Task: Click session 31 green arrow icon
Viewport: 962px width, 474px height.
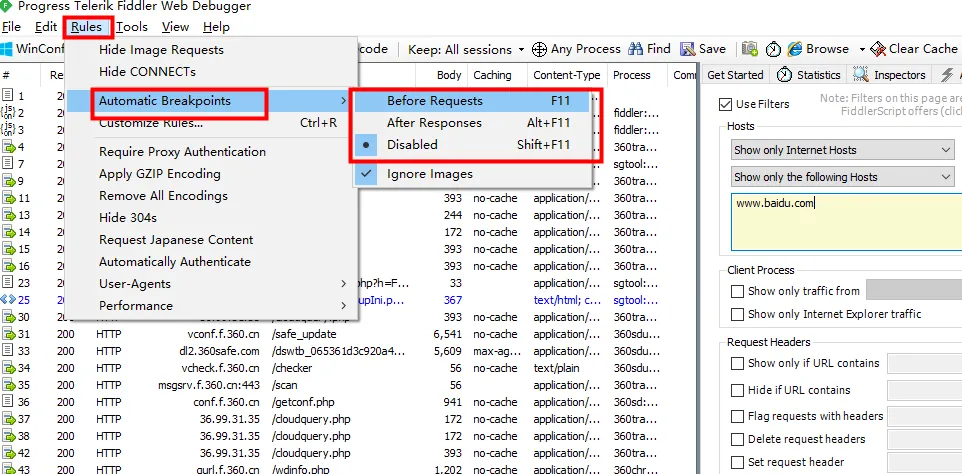Action: 9,334
